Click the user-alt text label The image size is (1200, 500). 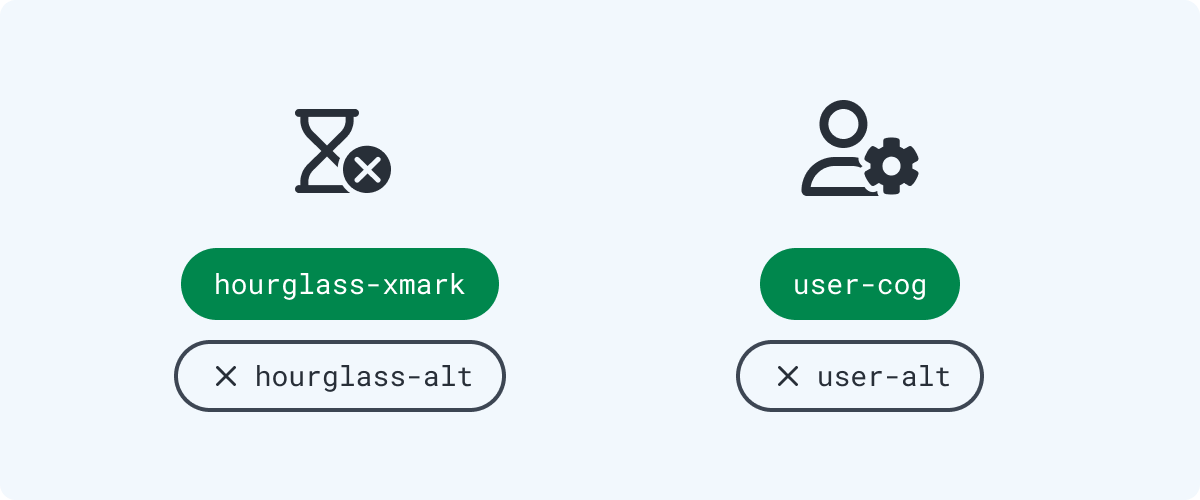coord(884,376)
